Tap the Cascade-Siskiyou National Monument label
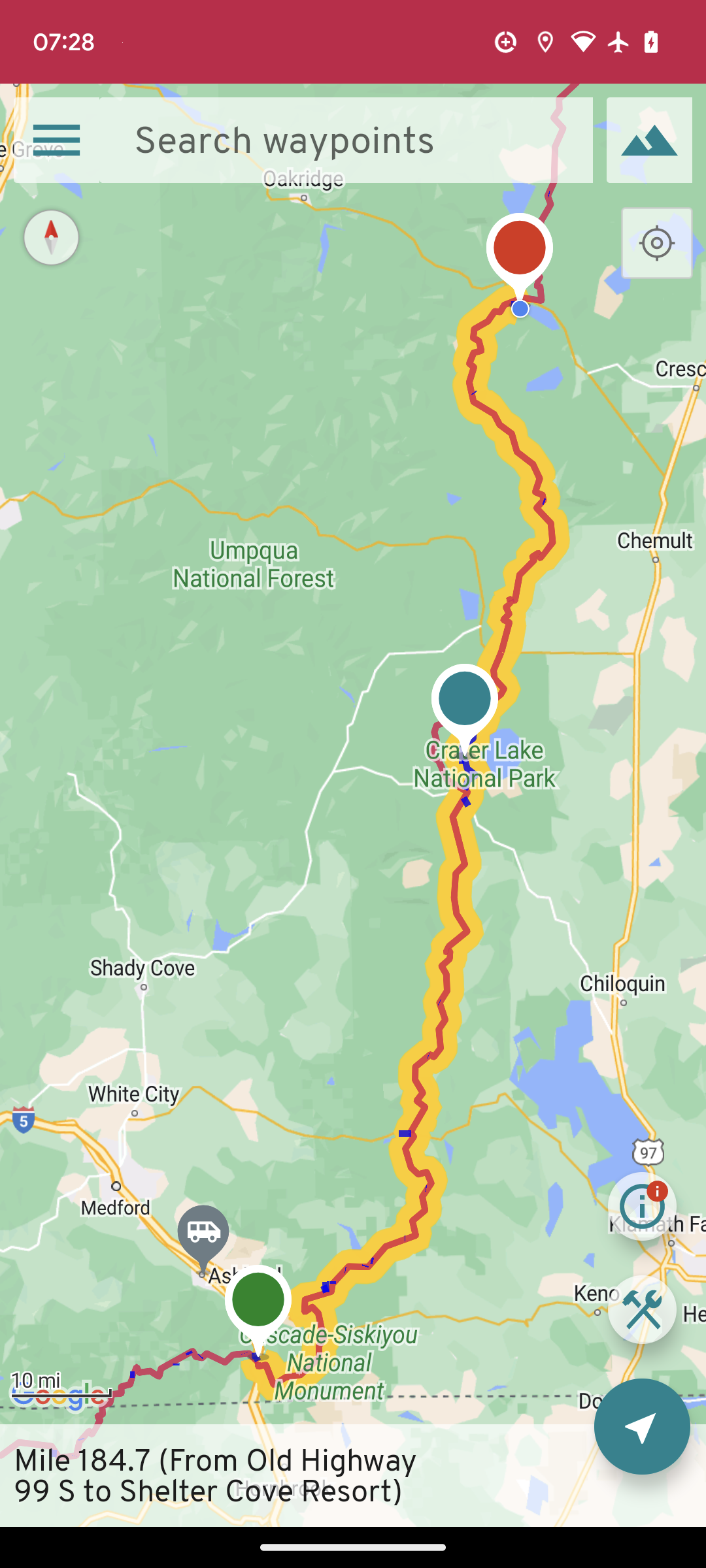706x1568 pixels. coord(329,1363)
